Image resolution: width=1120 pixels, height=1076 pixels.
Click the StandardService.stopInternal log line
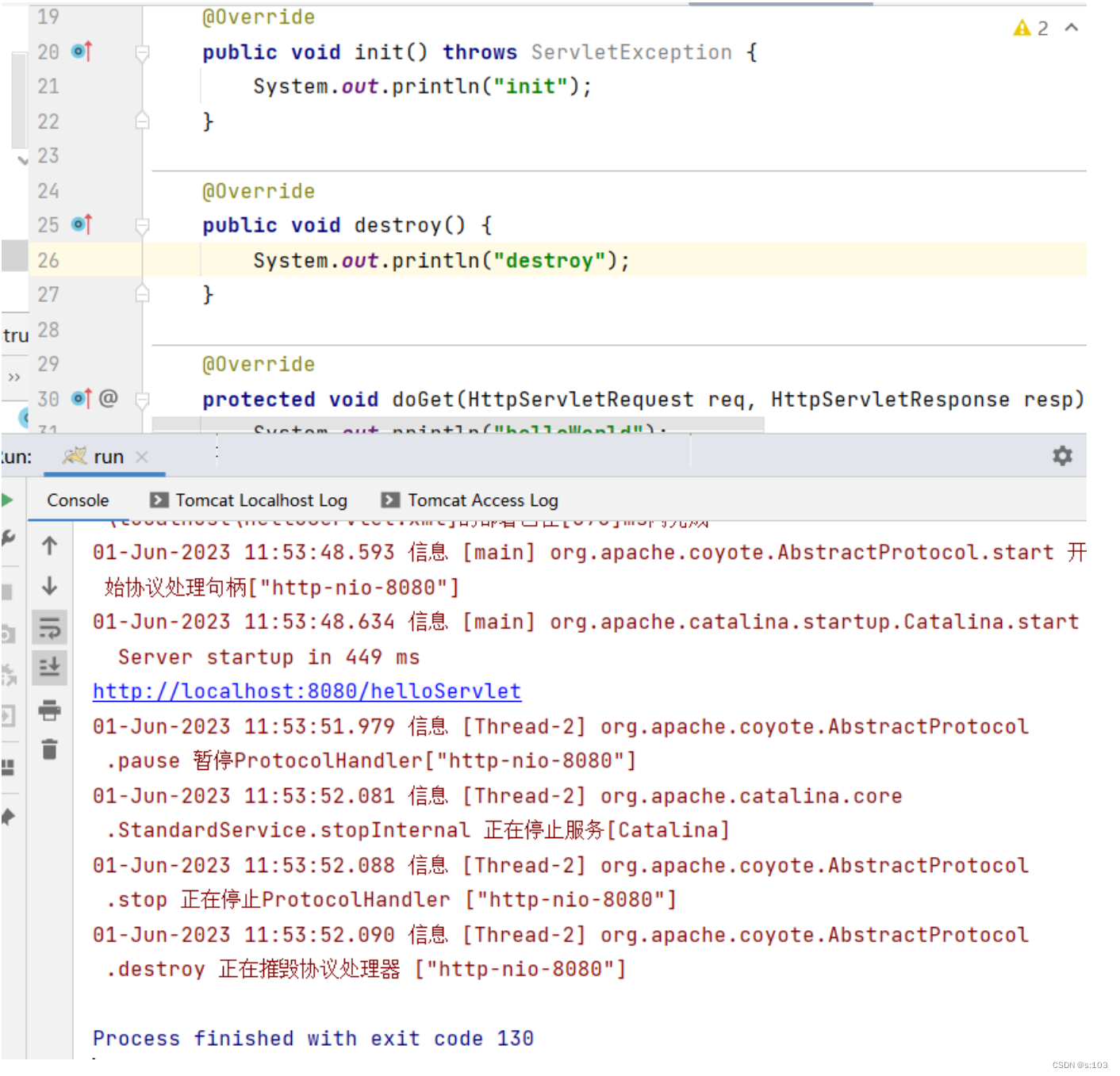point(418,830)
